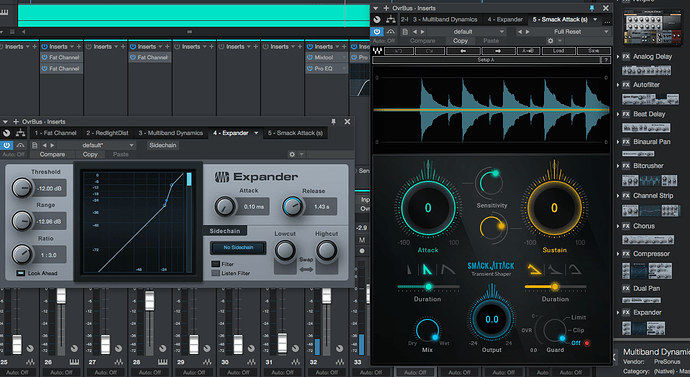Click channel 26 volume fader

pyautogui.click(x=61, y=296)
